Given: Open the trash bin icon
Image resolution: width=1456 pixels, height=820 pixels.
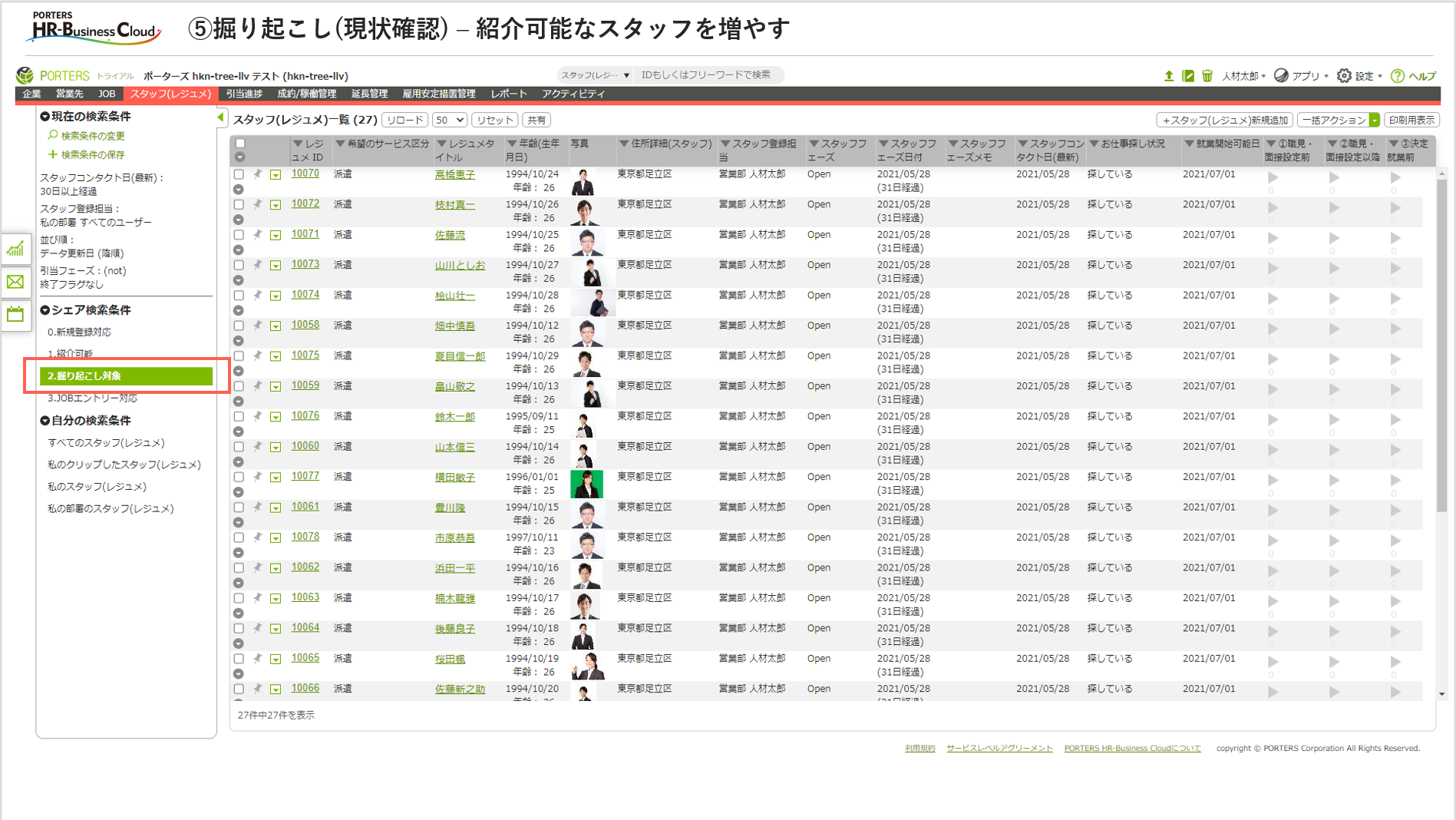Looking at the screenshot, I should pyautogui.click(x=1207, y=76).
